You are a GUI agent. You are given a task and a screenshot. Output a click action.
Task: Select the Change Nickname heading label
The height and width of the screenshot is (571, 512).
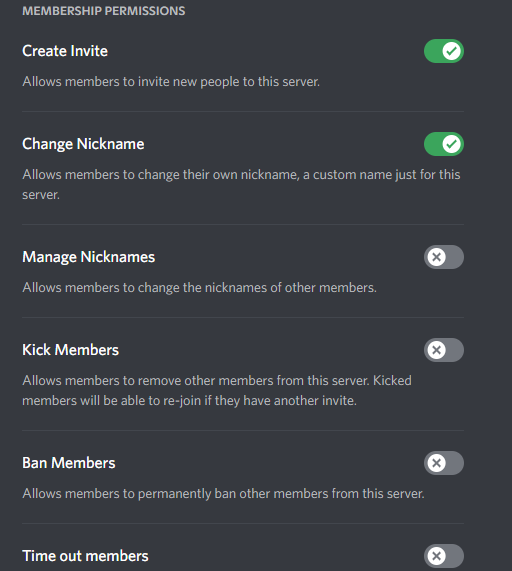[83, 144]
